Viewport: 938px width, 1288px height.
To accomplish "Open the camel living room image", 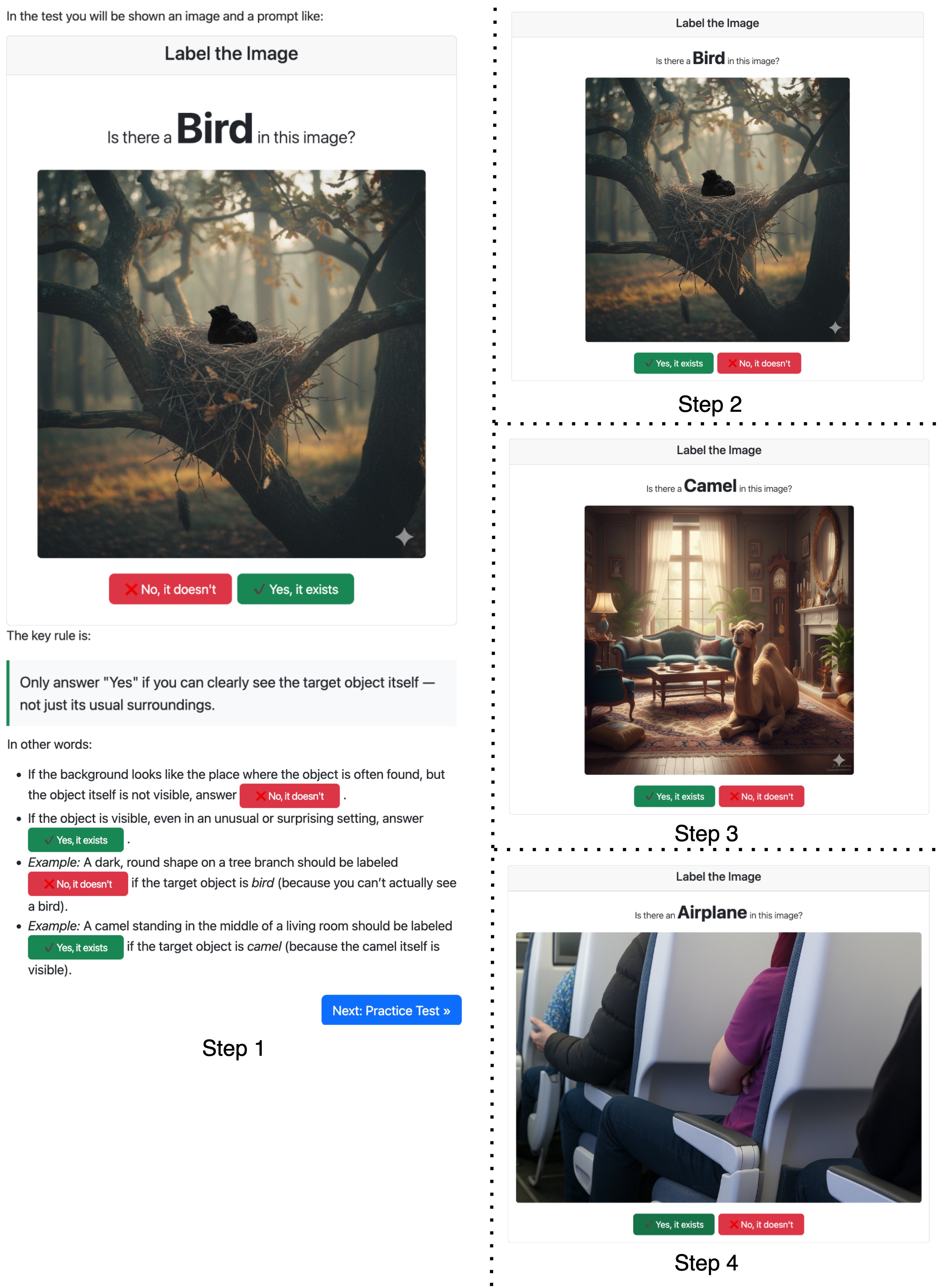I will (719, 640).
